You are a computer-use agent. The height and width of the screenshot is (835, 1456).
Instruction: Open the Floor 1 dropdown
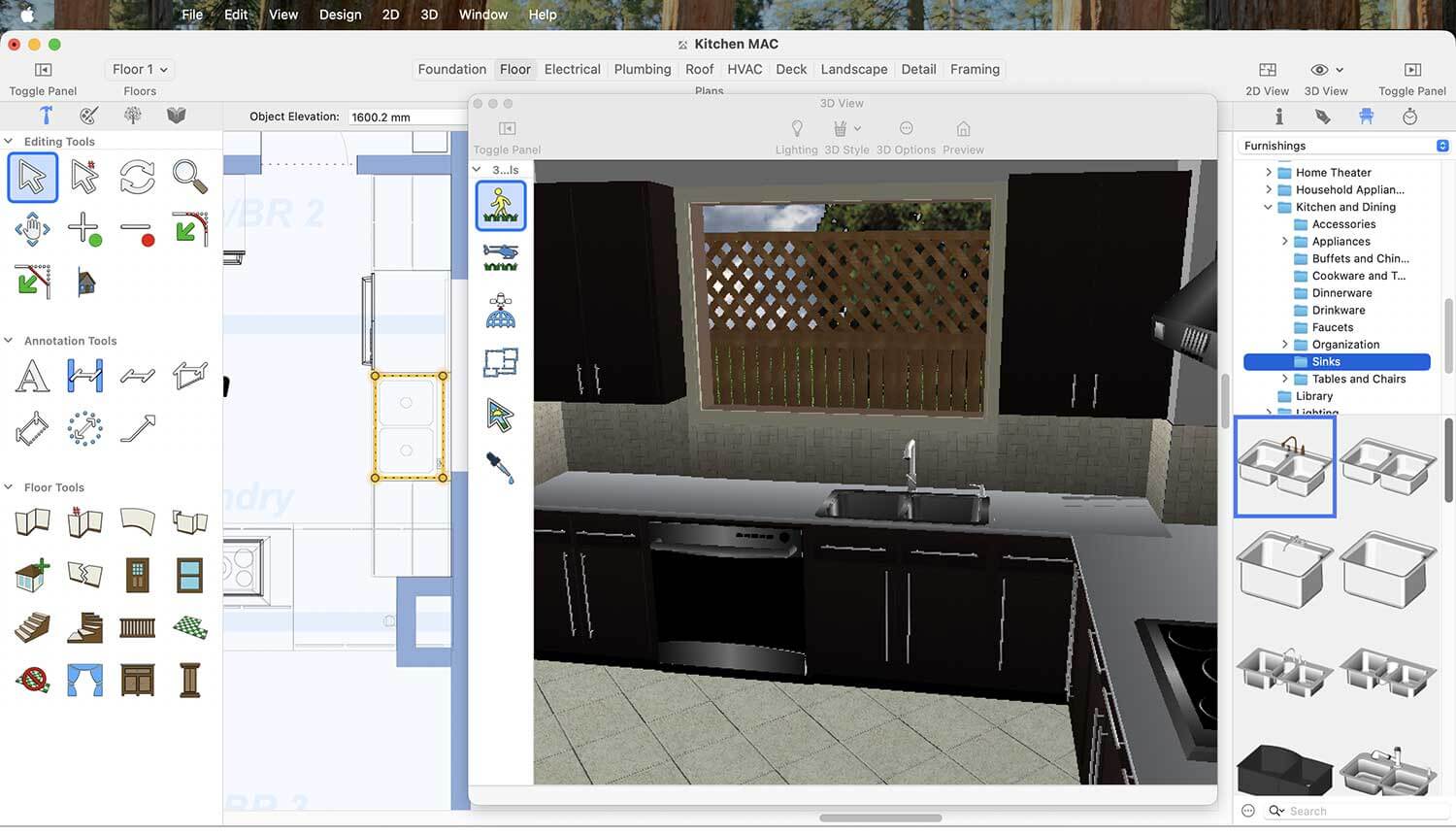coord(140,70)
